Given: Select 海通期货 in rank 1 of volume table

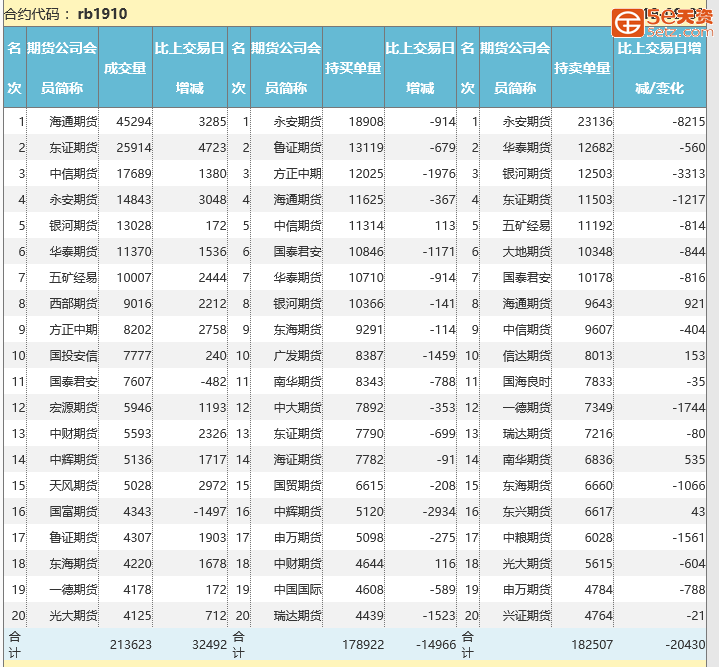Looking at the screenshot, I should pyautogui.click(x=73, y=122).
